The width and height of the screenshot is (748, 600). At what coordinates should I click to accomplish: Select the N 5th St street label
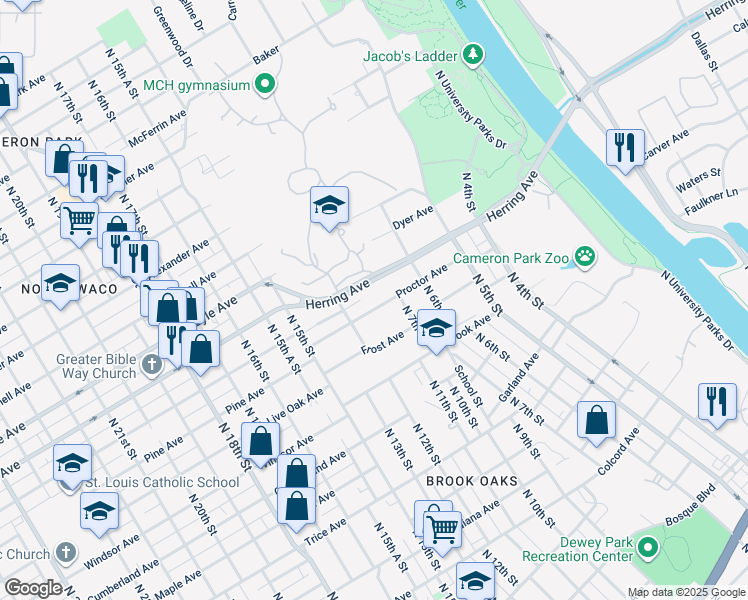click(x=488, y=295)
